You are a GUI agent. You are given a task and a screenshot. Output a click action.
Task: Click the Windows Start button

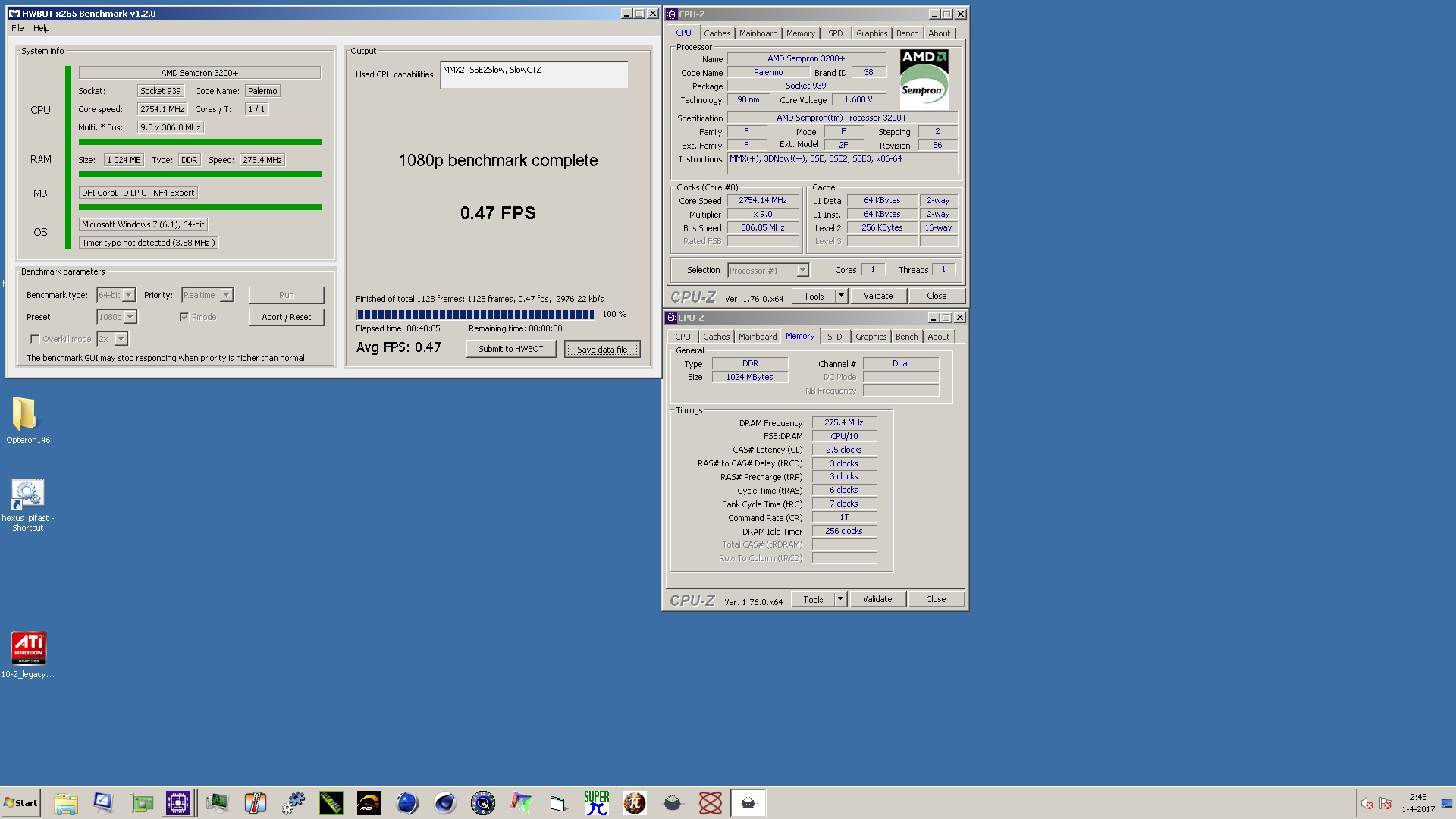21,803
